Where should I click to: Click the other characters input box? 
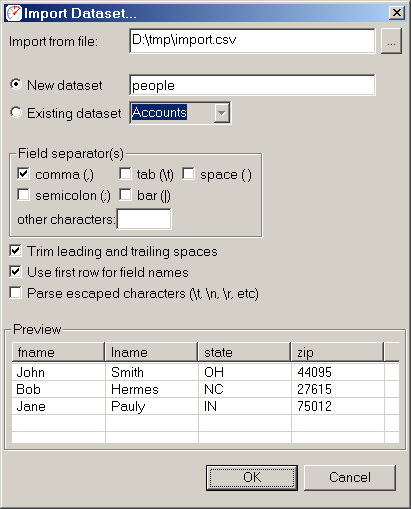(144, 219)
